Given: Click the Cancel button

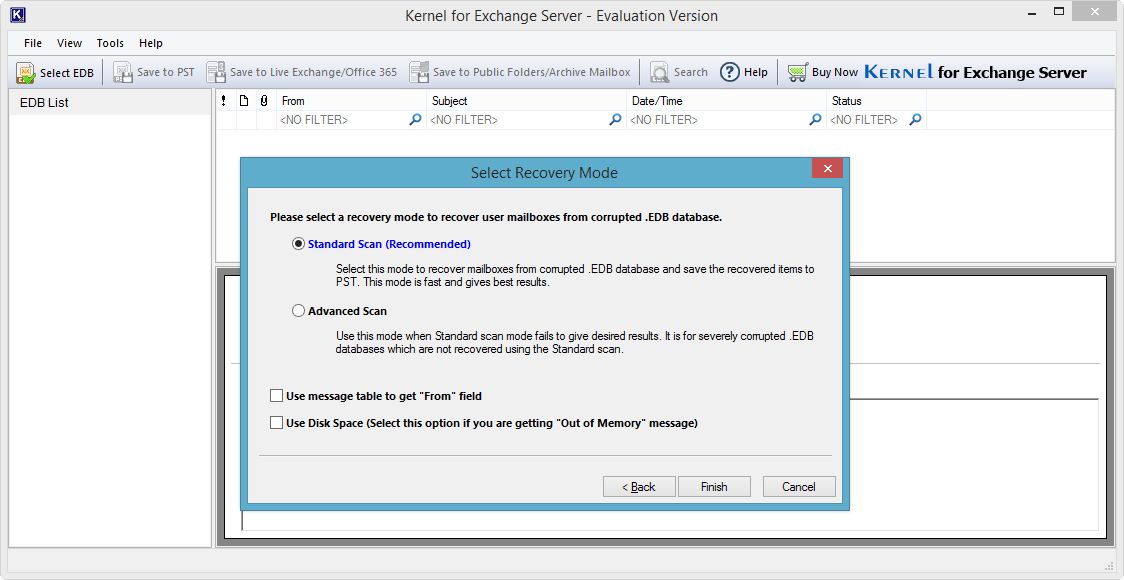Looking at the screenshot, I should (799, 487).
